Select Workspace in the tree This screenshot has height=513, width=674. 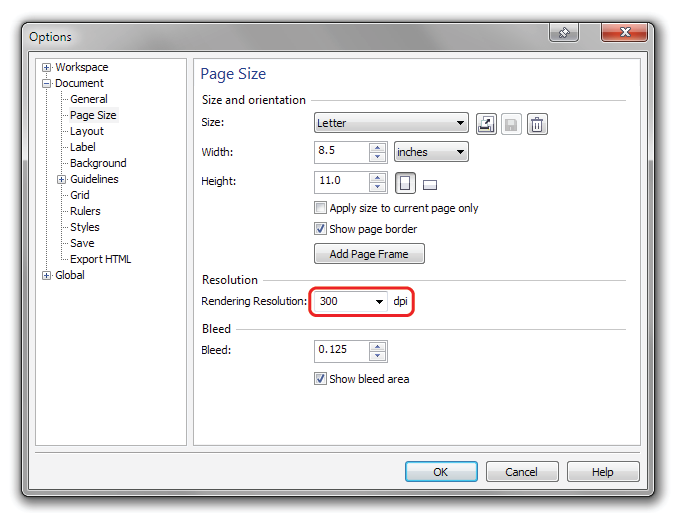(82, 68)
